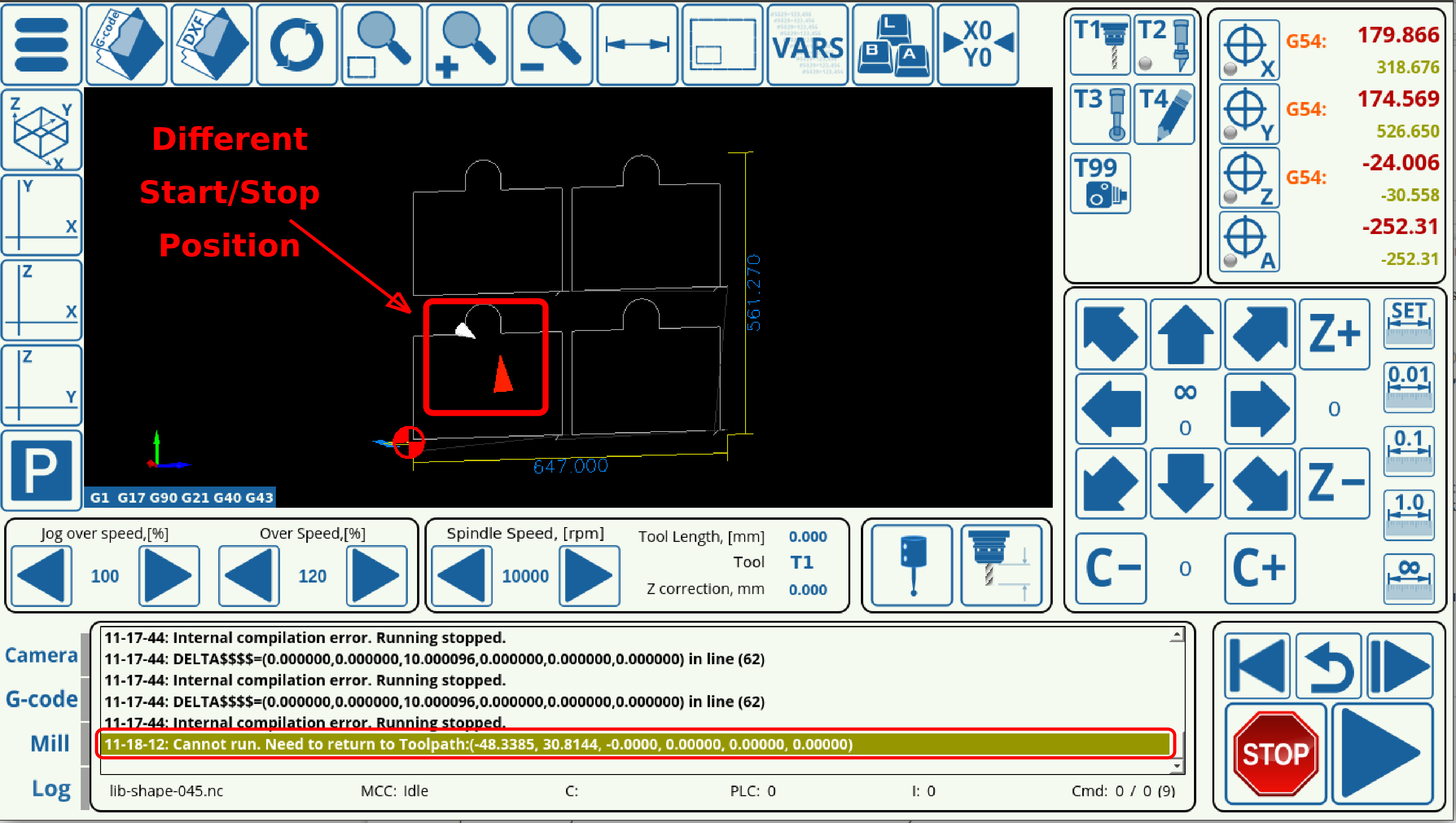
Task: Open the Camera tab
Action: 42,655
